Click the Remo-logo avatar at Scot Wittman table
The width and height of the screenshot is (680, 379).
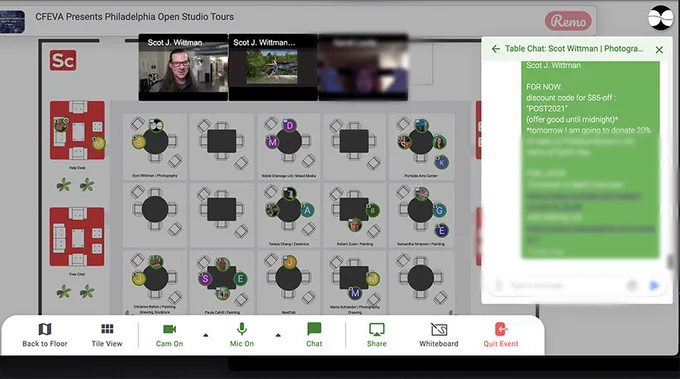(x=156, y=126)
